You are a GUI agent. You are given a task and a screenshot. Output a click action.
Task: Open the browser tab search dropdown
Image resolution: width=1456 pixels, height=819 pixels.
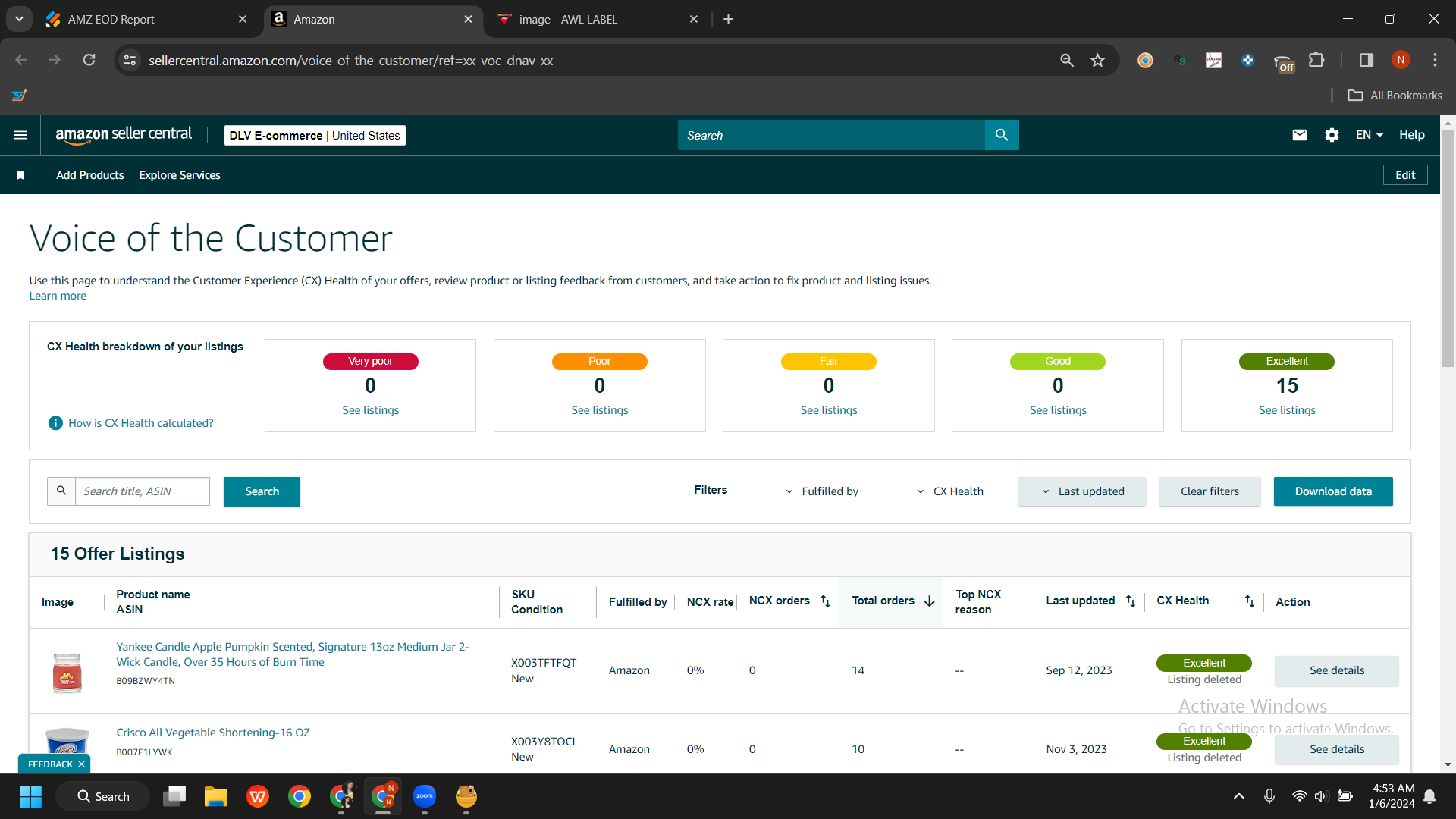(x=19, y=19)
